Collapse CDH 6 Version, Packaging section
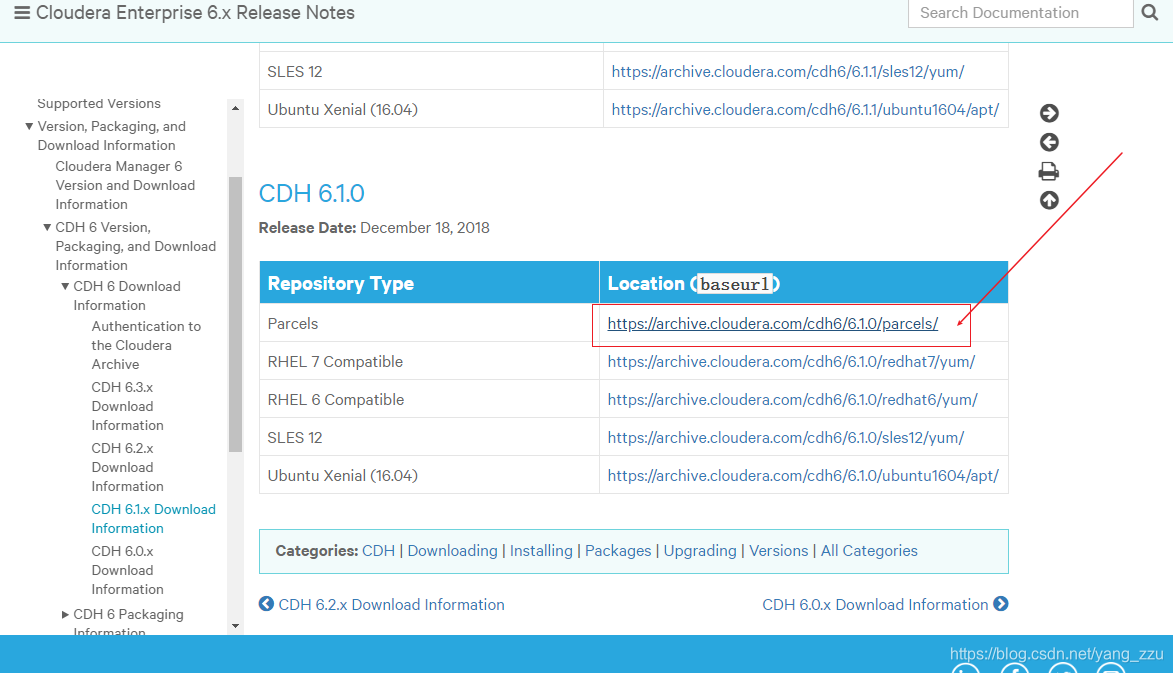 click(x=47, y=227)
